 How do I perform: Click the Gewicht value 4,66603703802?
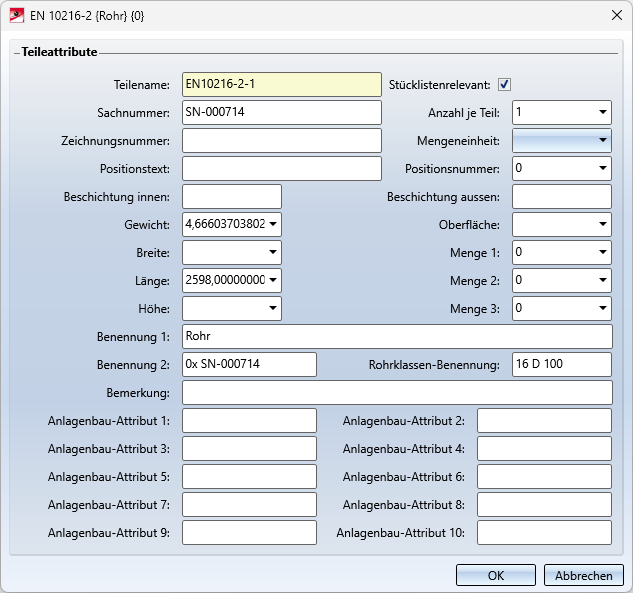pyautogui.click(x=225, y=224)
